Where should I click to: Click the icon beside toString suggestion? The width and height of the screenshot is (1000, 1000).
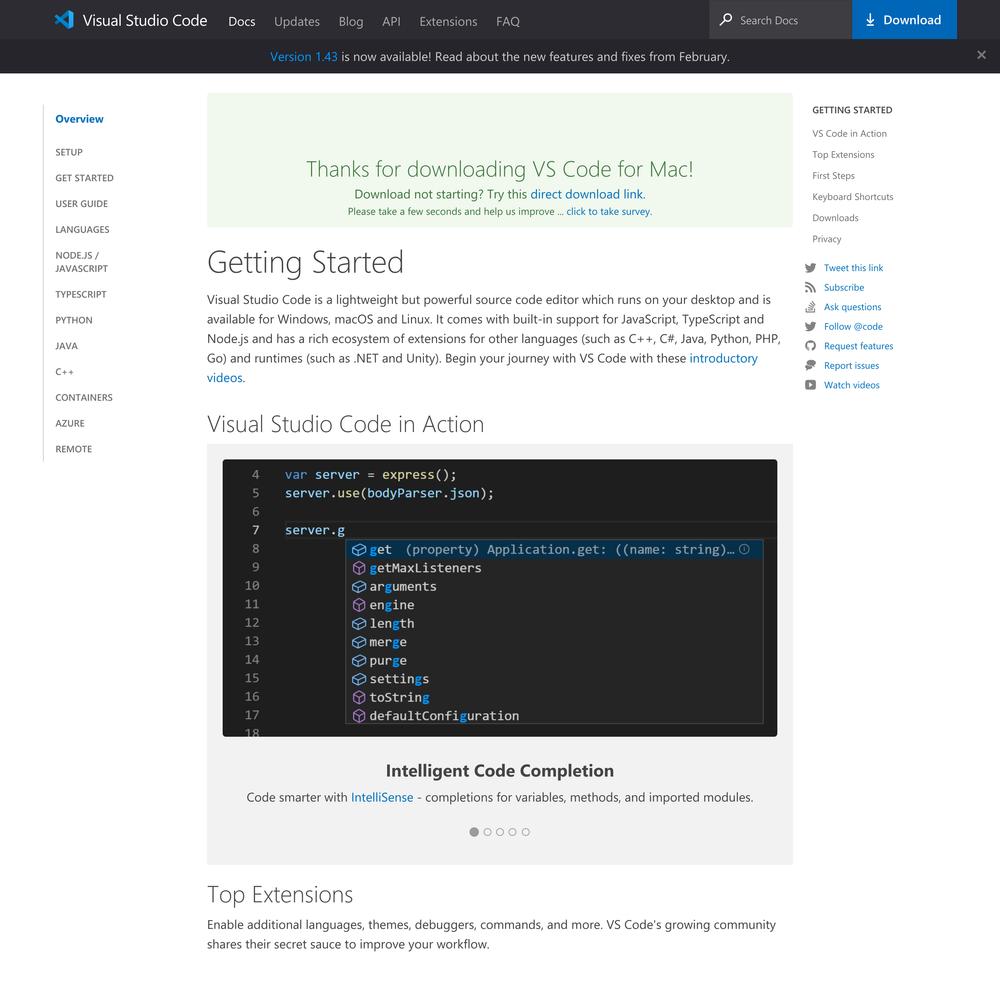[x=359, y=698]
